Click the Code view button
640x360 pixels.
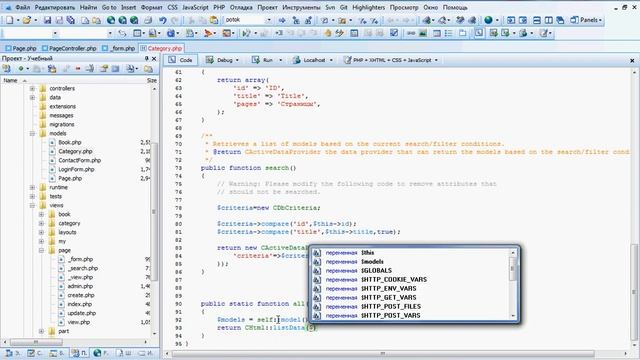click(x=180, y=60)
